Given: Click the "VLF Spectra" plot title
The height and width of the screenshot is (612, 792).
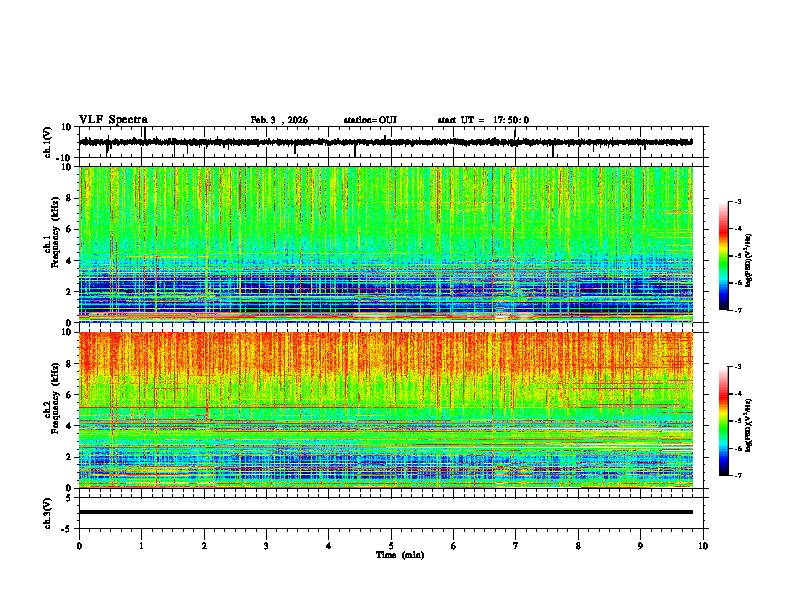Looking at the screenshot, I should pos(113,120).
